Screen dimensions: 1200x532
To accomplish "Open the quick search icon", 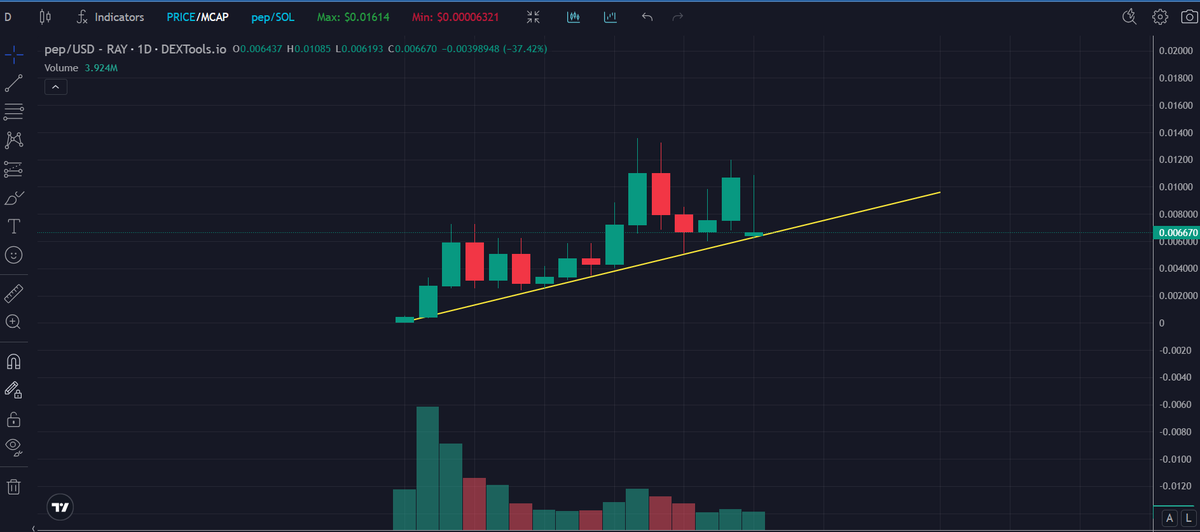I will tap(1130, 17).
